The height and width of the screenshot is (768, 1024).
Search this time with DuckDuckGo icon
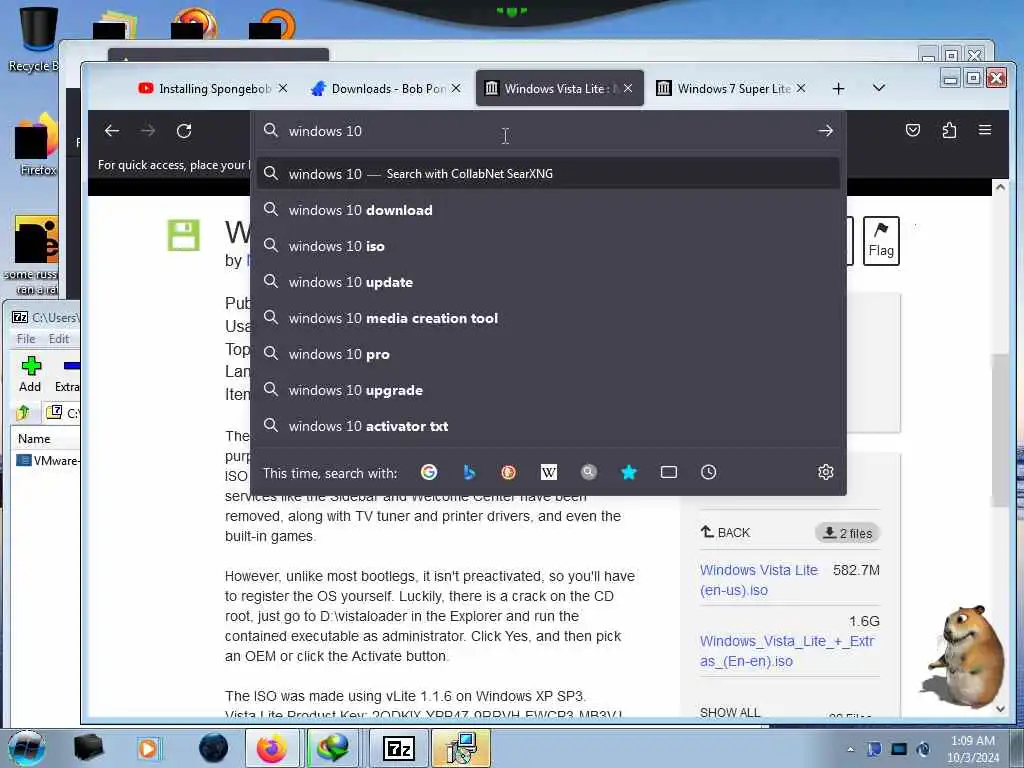[x=508, y=472]
